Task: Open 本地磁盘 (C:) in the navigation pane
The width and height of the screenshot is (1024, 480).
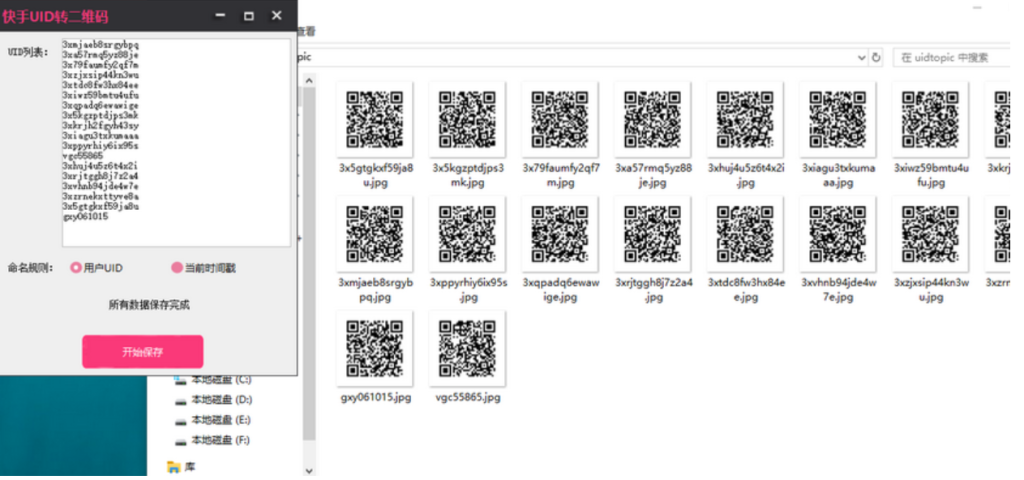Action: (x=220, y=380)
